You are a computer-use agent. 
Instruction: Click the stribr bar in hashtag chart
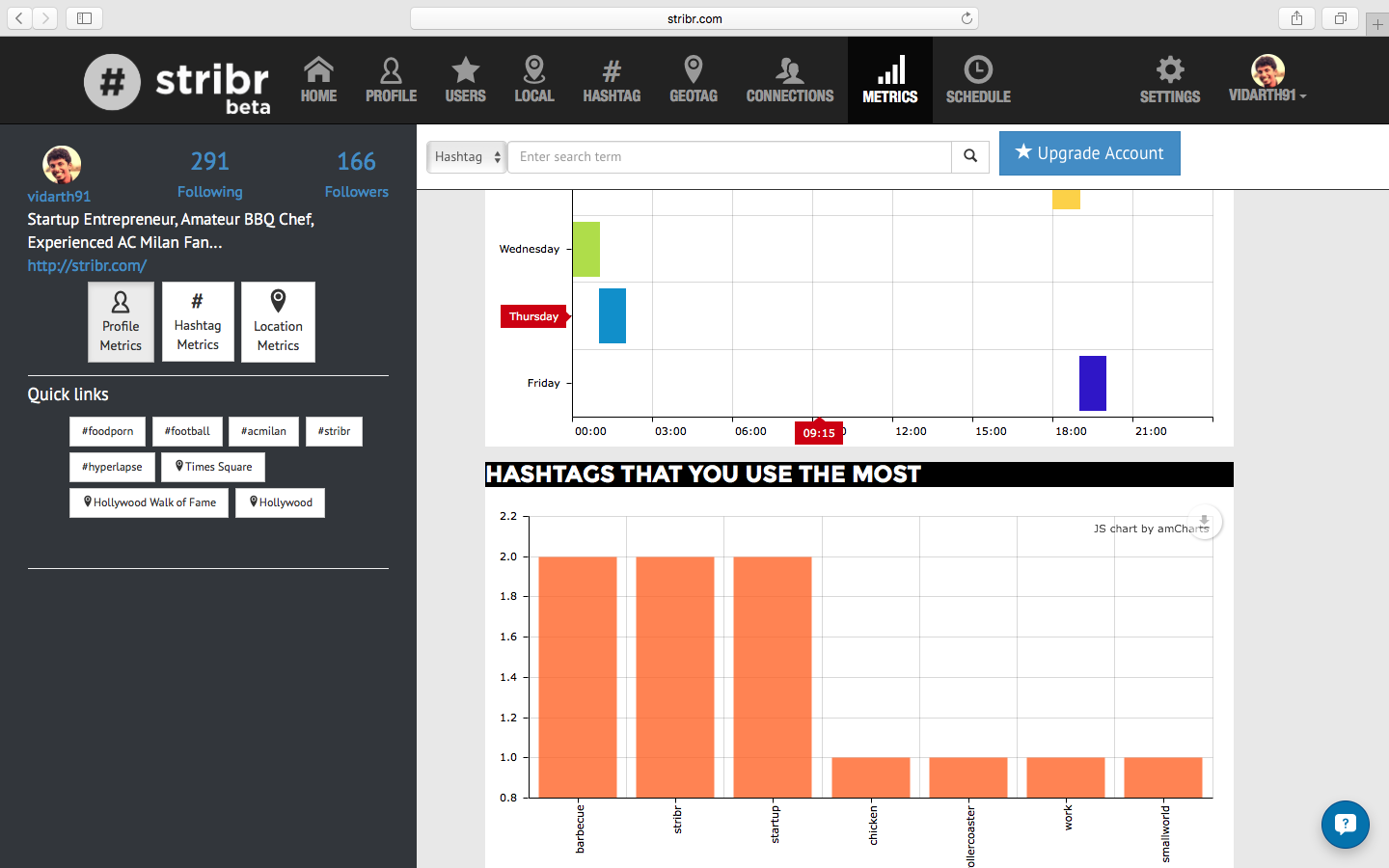675,677
